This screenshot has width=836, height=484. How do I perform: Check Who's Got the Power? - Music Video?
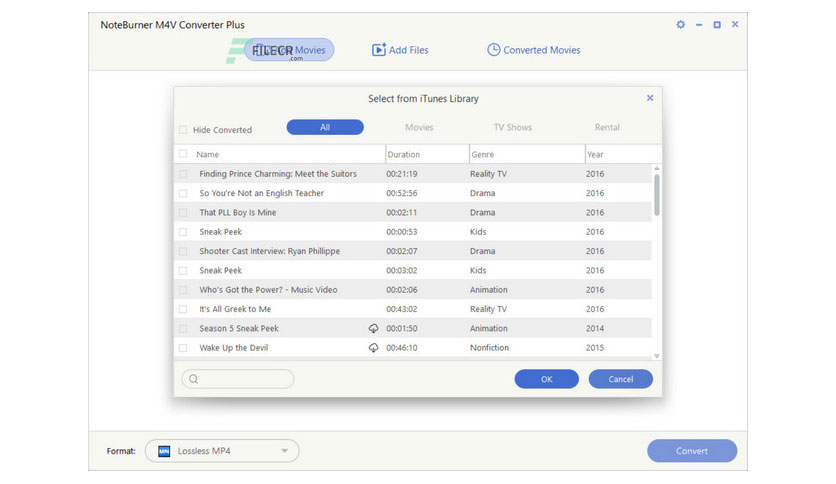pos(183,290)
